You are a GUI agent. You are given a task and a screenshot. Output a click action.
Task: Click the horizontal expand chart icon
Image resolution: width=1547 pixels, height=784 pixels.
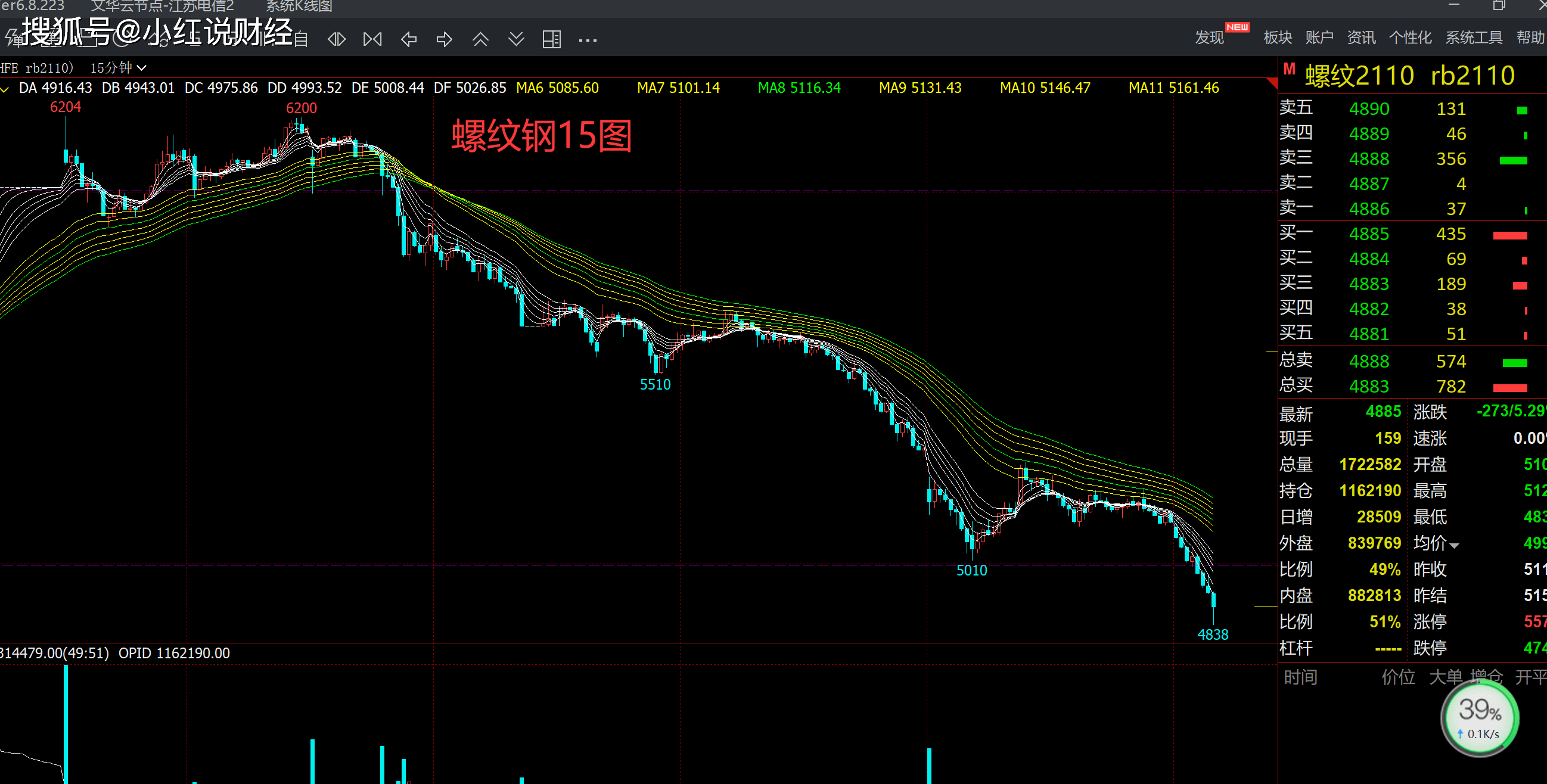(x=336, y=40)
